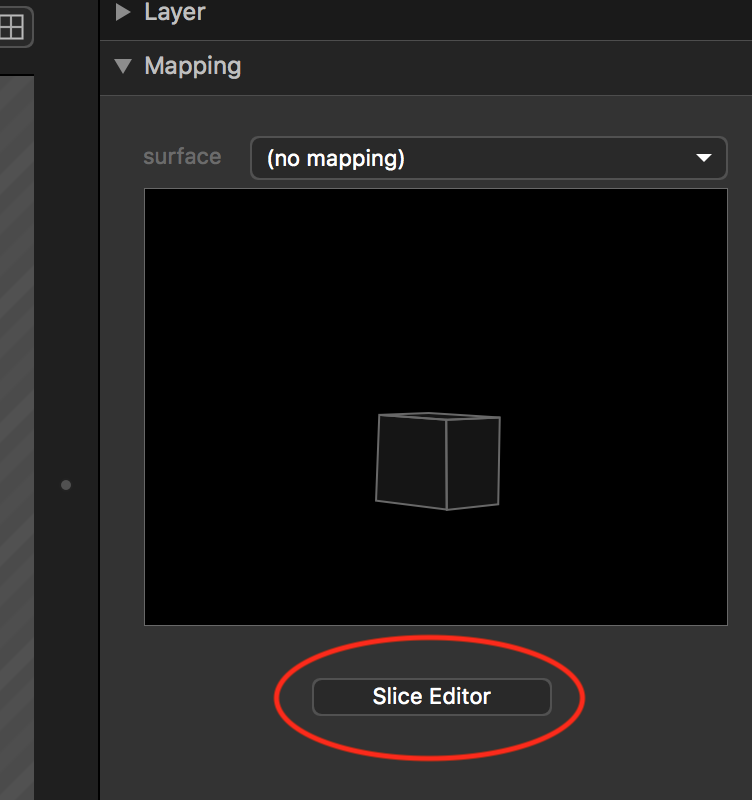
Task: Click the cube's top face
Action: tap(440, 416)
